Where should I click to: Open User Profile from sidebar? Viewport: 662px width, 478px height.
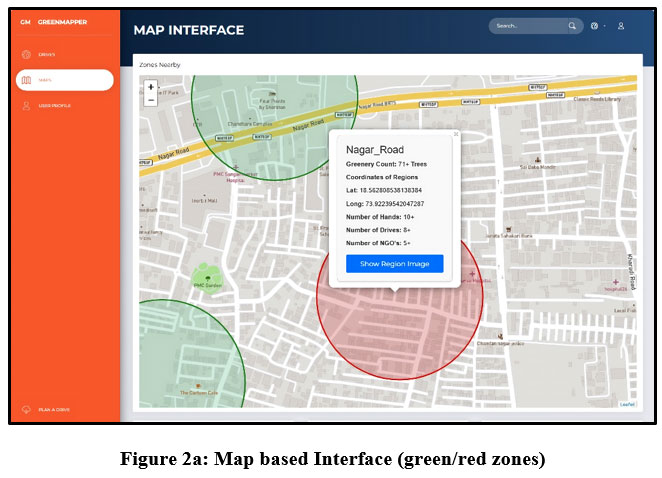53,105
